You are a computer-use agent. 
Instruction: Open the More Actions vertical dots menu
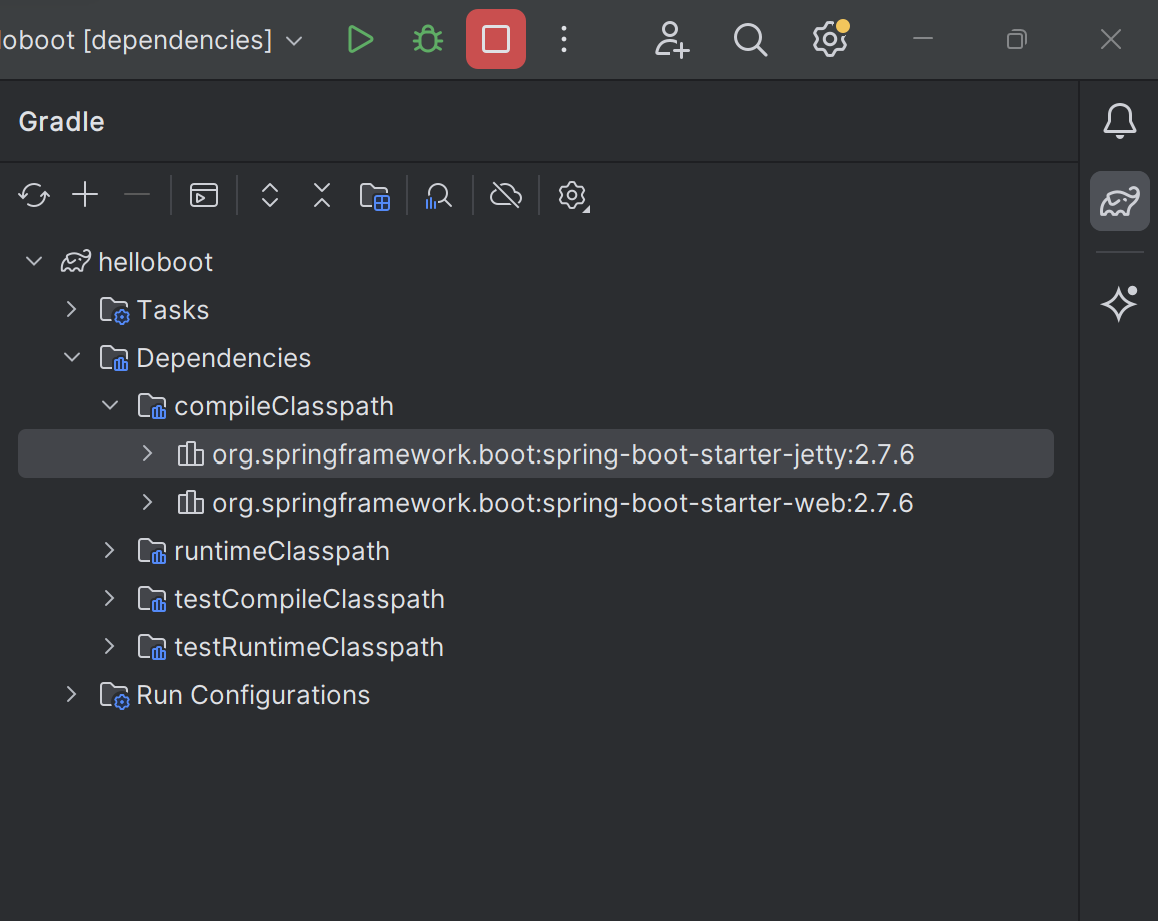click(563, 39)
